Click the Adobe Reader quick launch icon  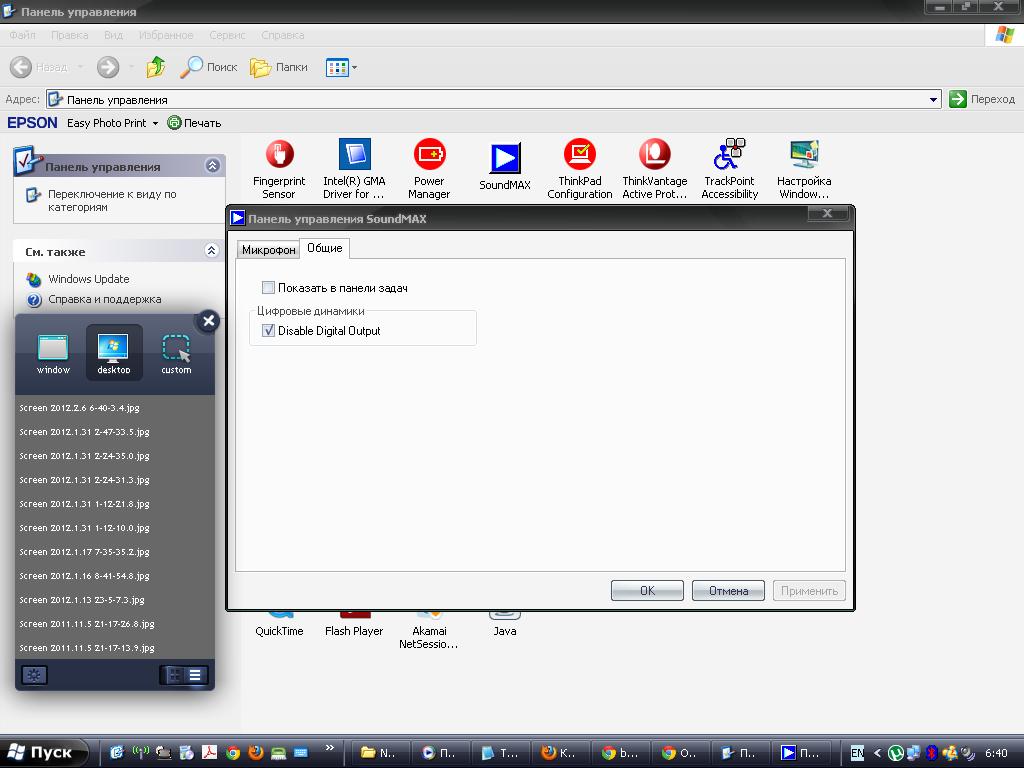[x=209, y=753]
